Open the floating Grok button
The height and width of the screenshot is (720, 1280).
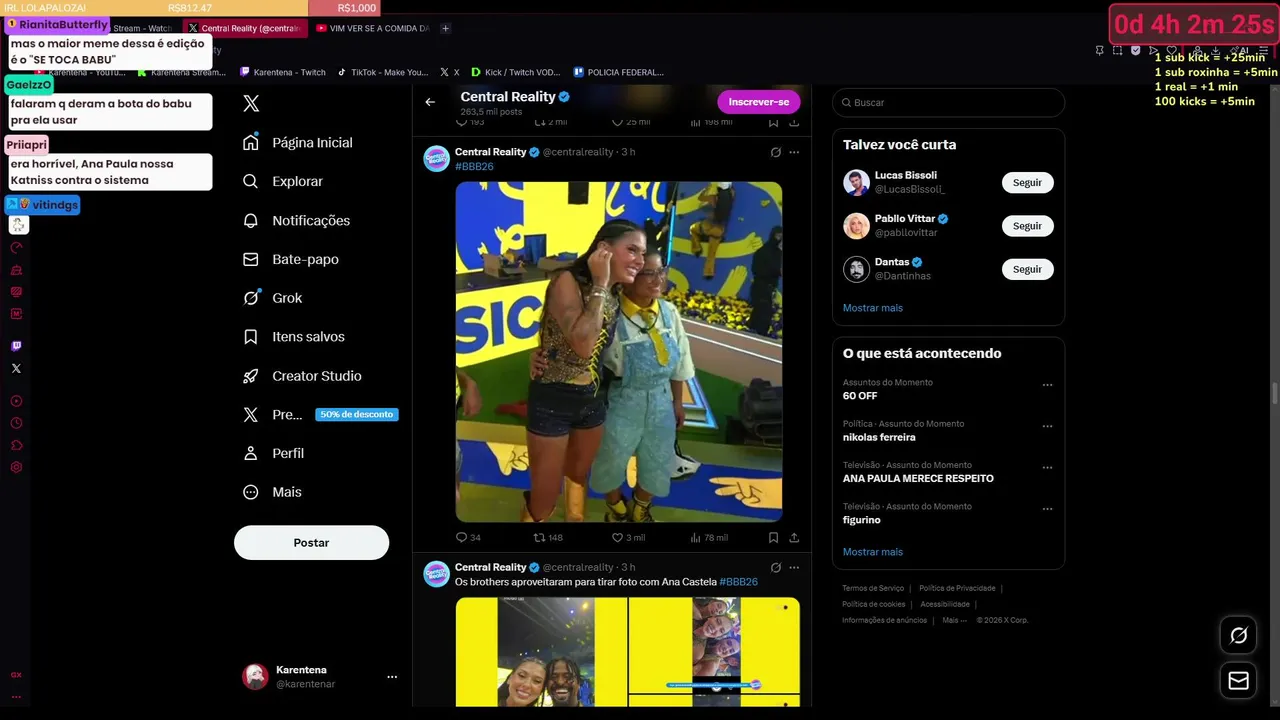[1238, 635]
